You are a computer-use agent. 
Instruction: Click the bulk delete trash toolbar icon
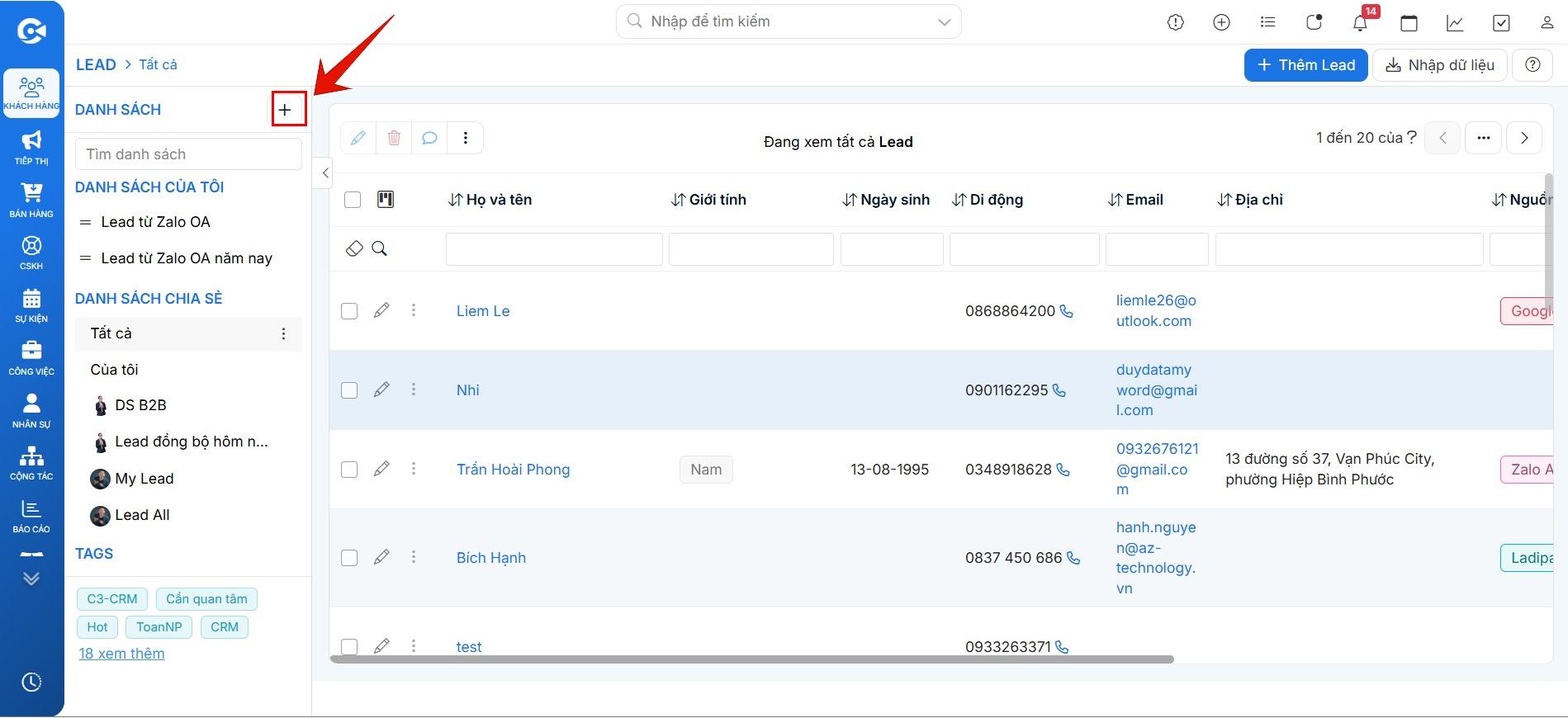point(394,138)
